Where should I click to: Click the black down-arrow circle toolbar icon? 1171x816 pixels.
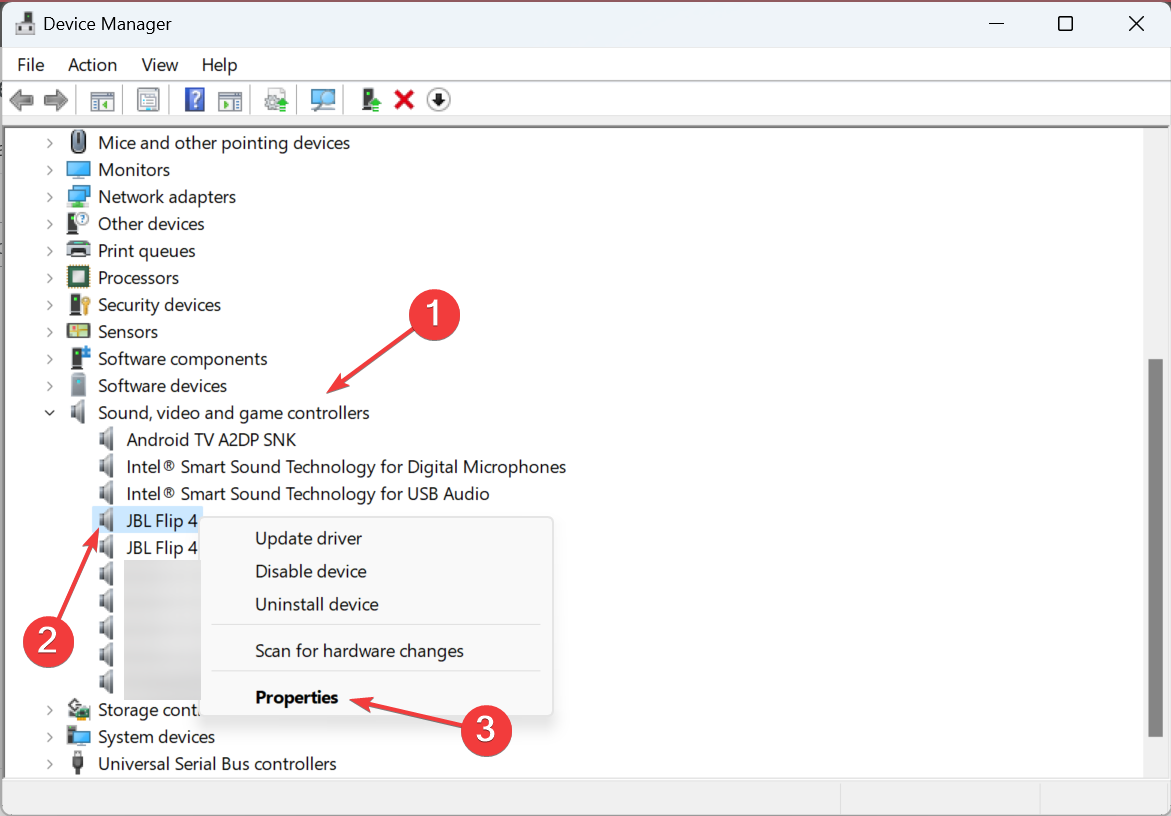click(x=438, y=100)
